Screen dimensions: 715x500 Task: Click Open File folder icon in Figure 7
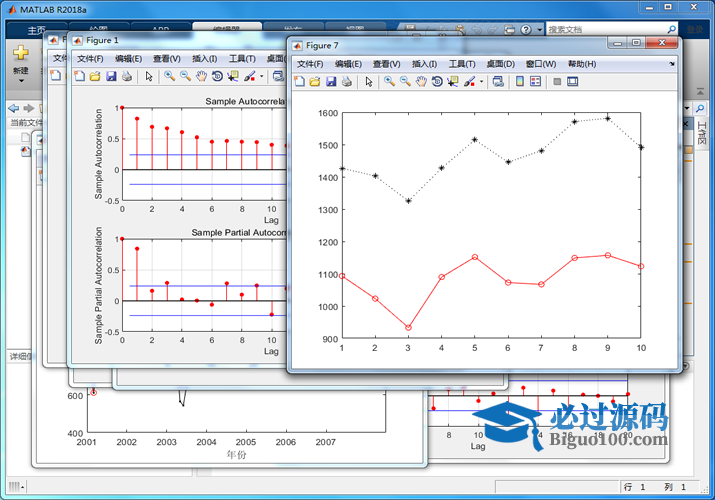point(313,82)
